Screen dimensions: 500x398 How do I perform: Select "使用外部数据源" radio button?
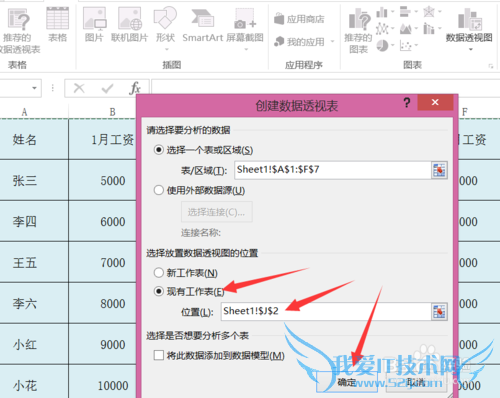tap(159, 190)
